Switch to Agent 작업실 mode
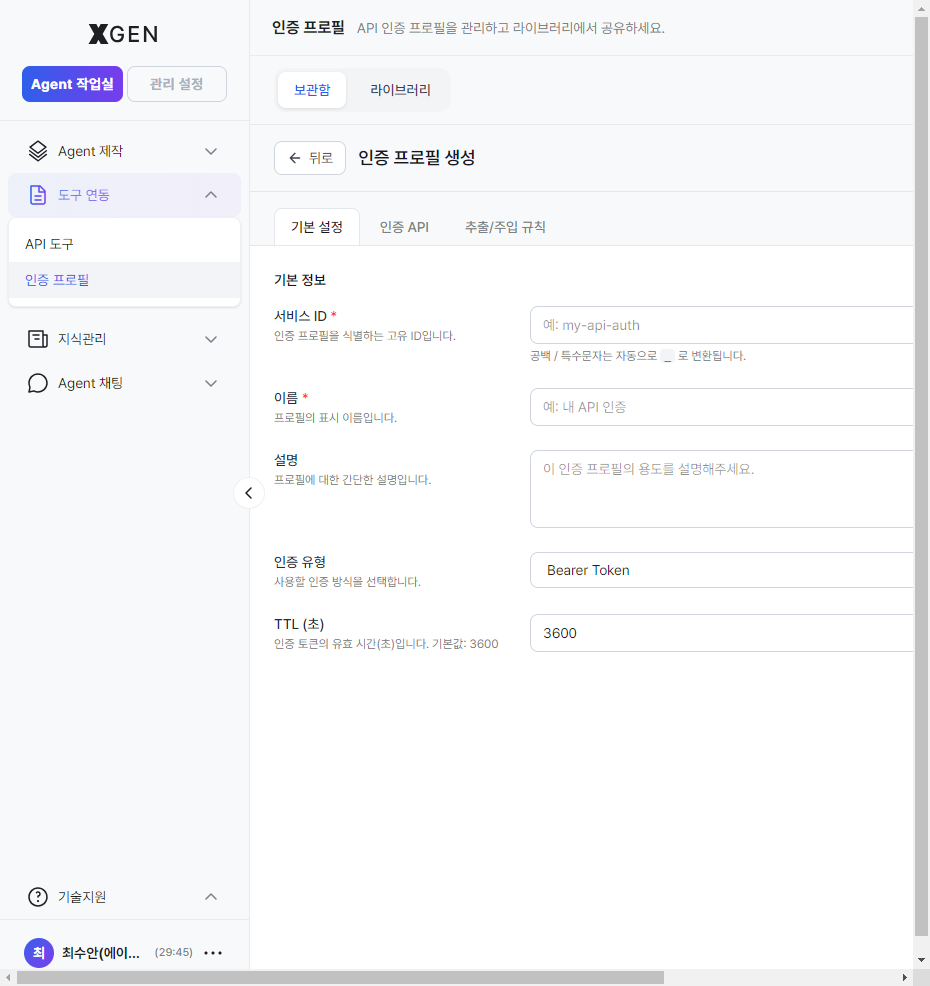The image size is (930, 986). click(x=72, y=84)
